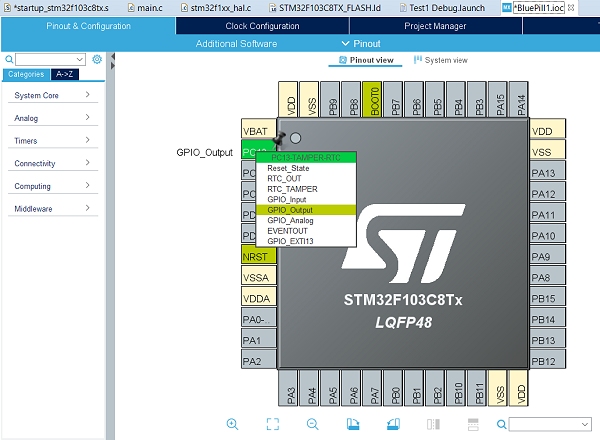
Task: Open the main.c editor tab
Action: point(147,8)
